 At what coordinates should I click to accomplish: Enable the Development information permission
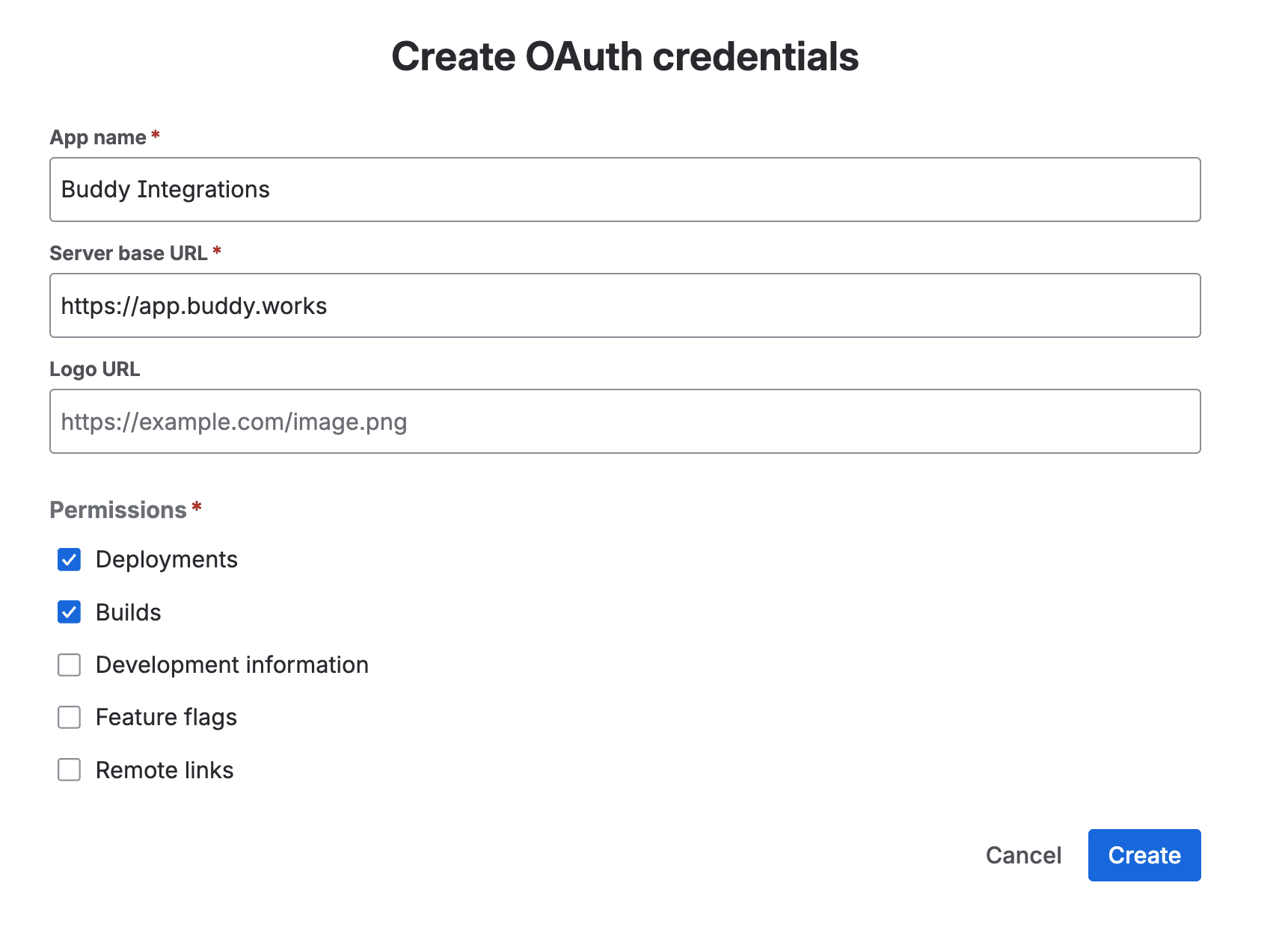[69, 665]
